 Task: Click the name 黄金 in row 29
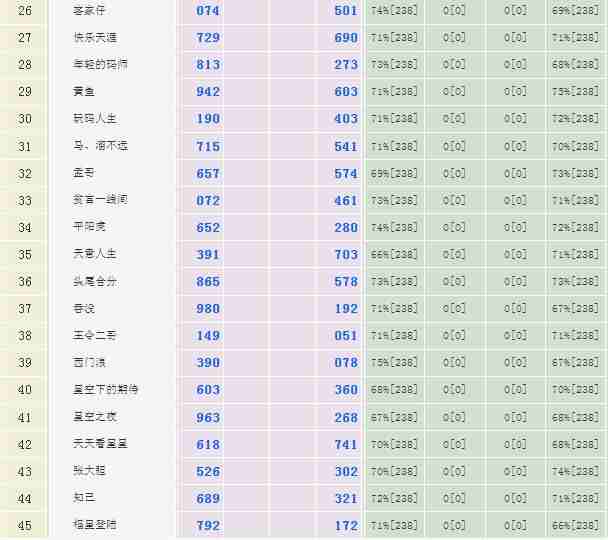click(83, 92)
